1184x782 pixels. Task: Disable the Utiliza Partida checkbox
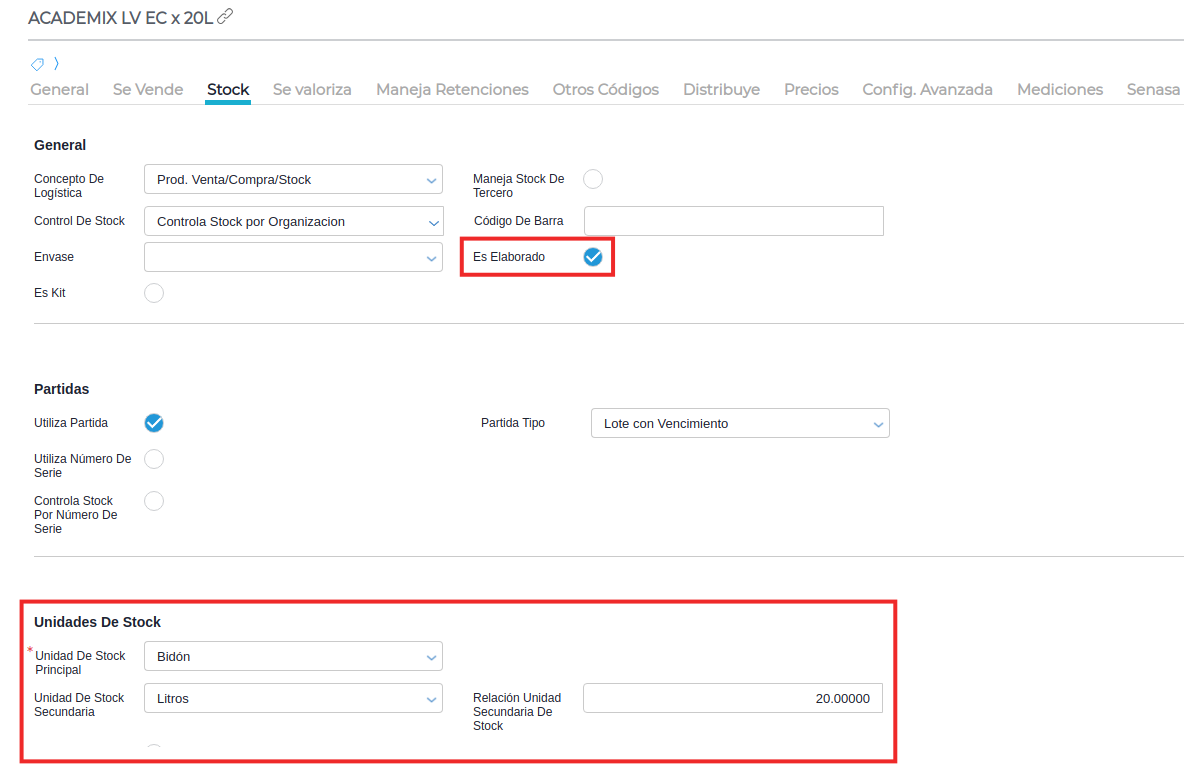tap(154, 423)
